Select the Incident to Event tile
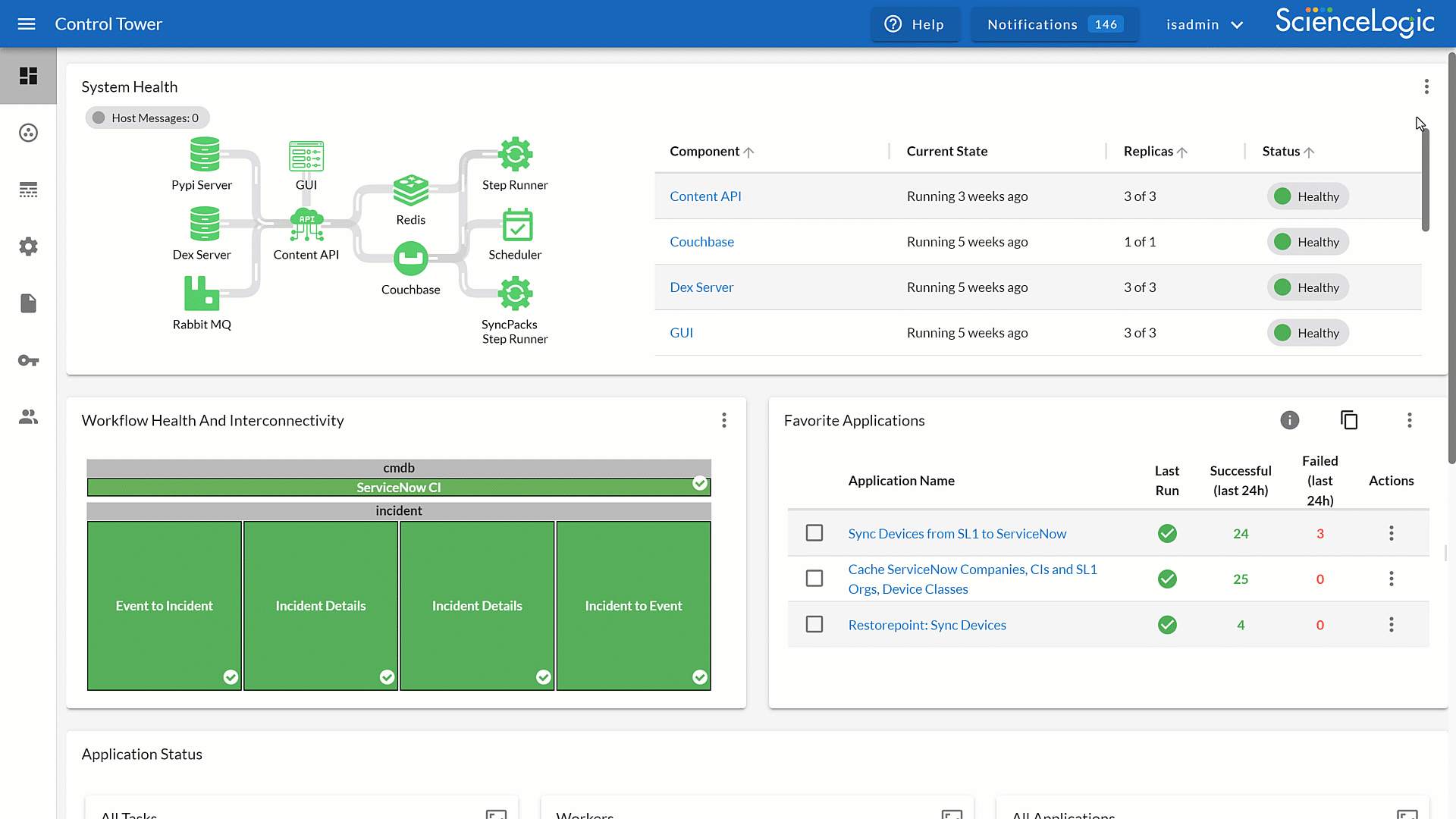This screenshot has height=819, width=1456. point(633,606)
